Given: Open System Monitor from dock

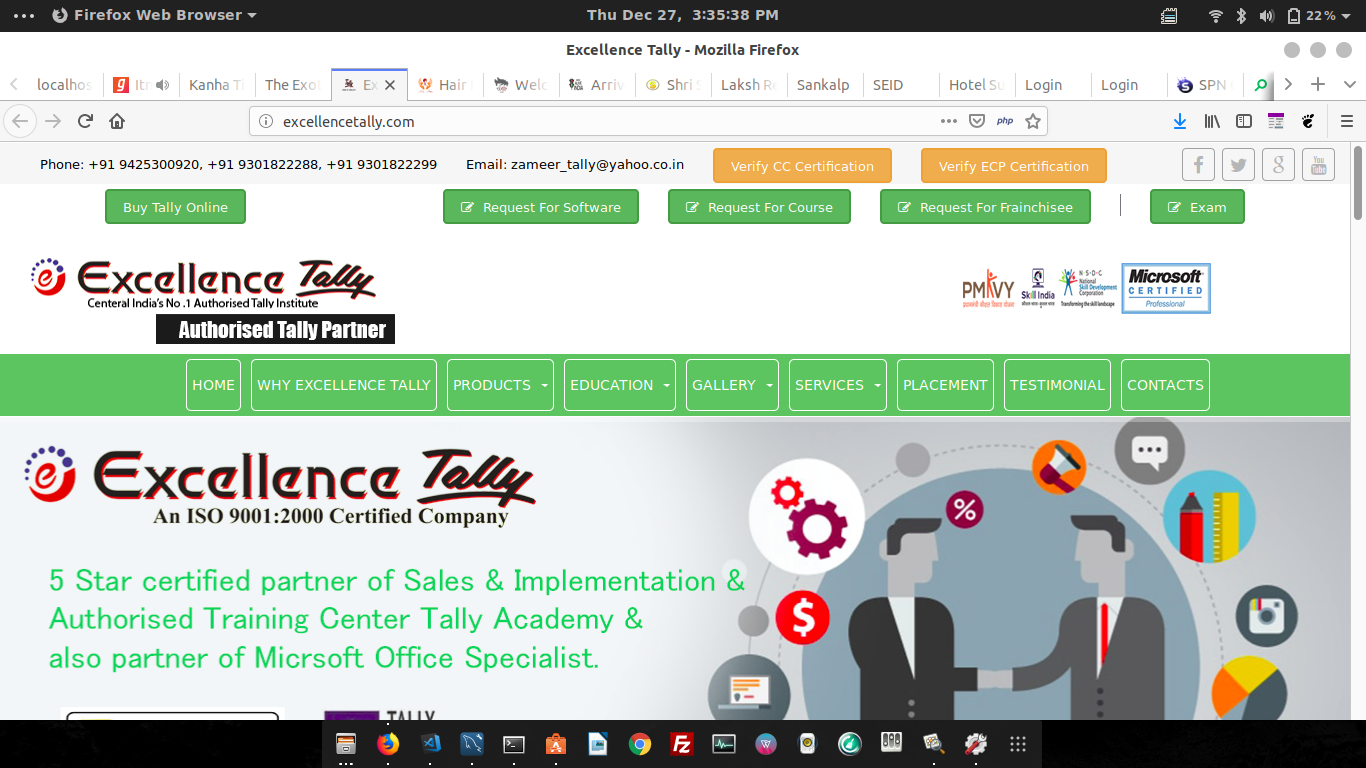Looking at the screenshot, I should (724, 744).
